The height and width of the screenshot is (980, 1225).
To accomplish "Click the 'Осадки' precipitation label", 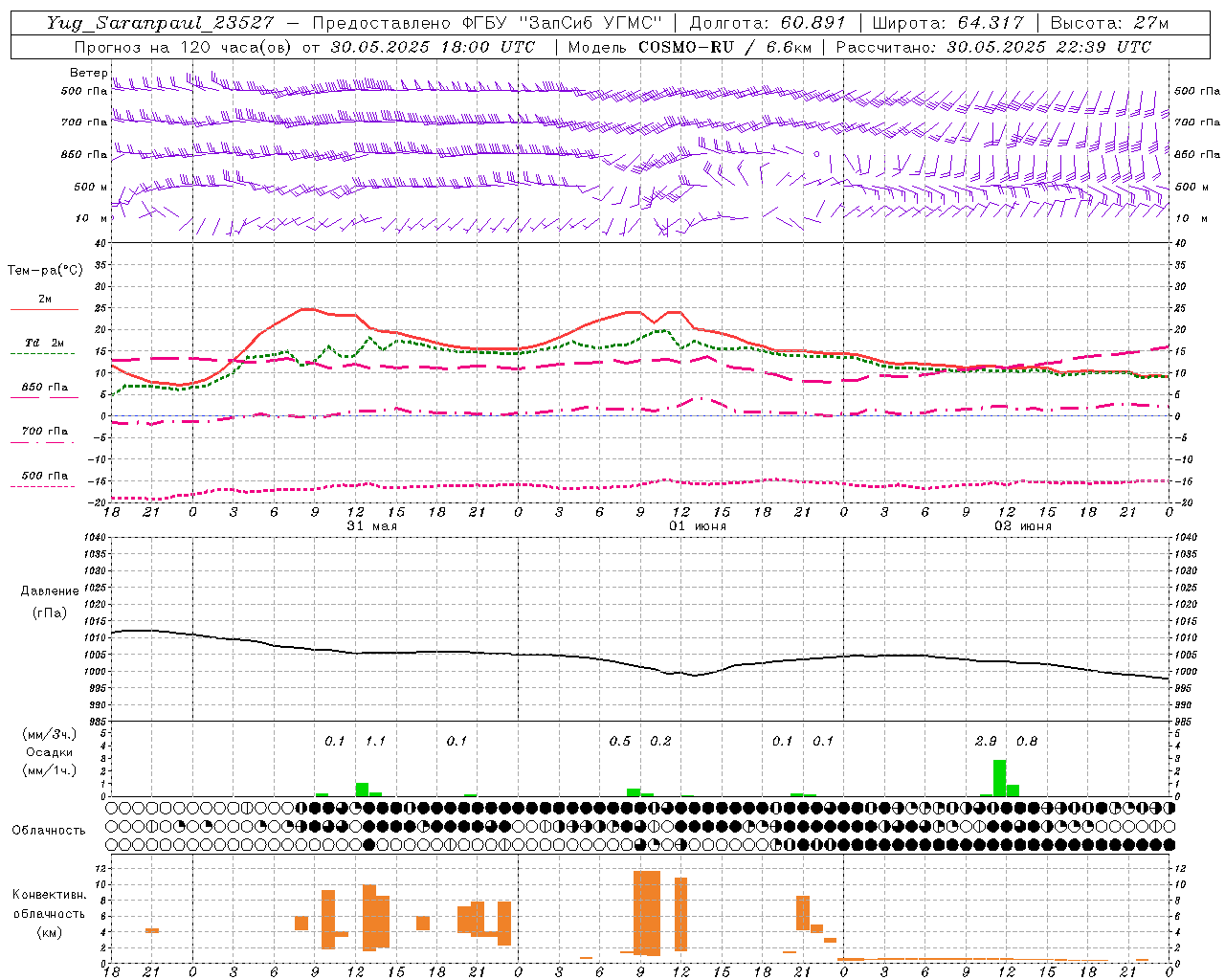I will pyautogui.click(x=47, y=752).
